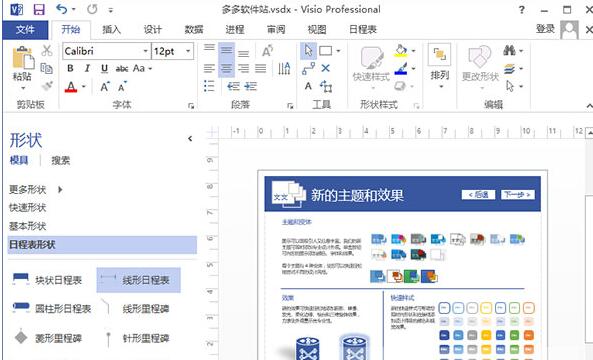593x360 pixels.
Task: Click the red font color swatch
Action: coord(71,87)
